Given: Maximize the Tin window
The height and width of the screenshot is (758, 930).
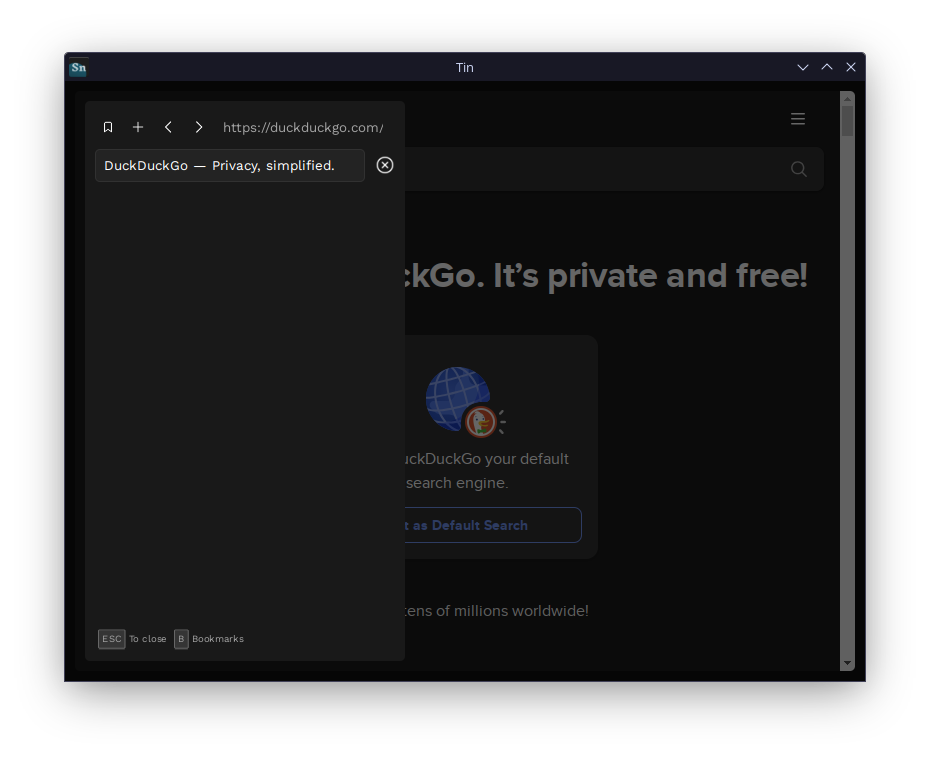Looking at the screenshot, I should 827,67.
